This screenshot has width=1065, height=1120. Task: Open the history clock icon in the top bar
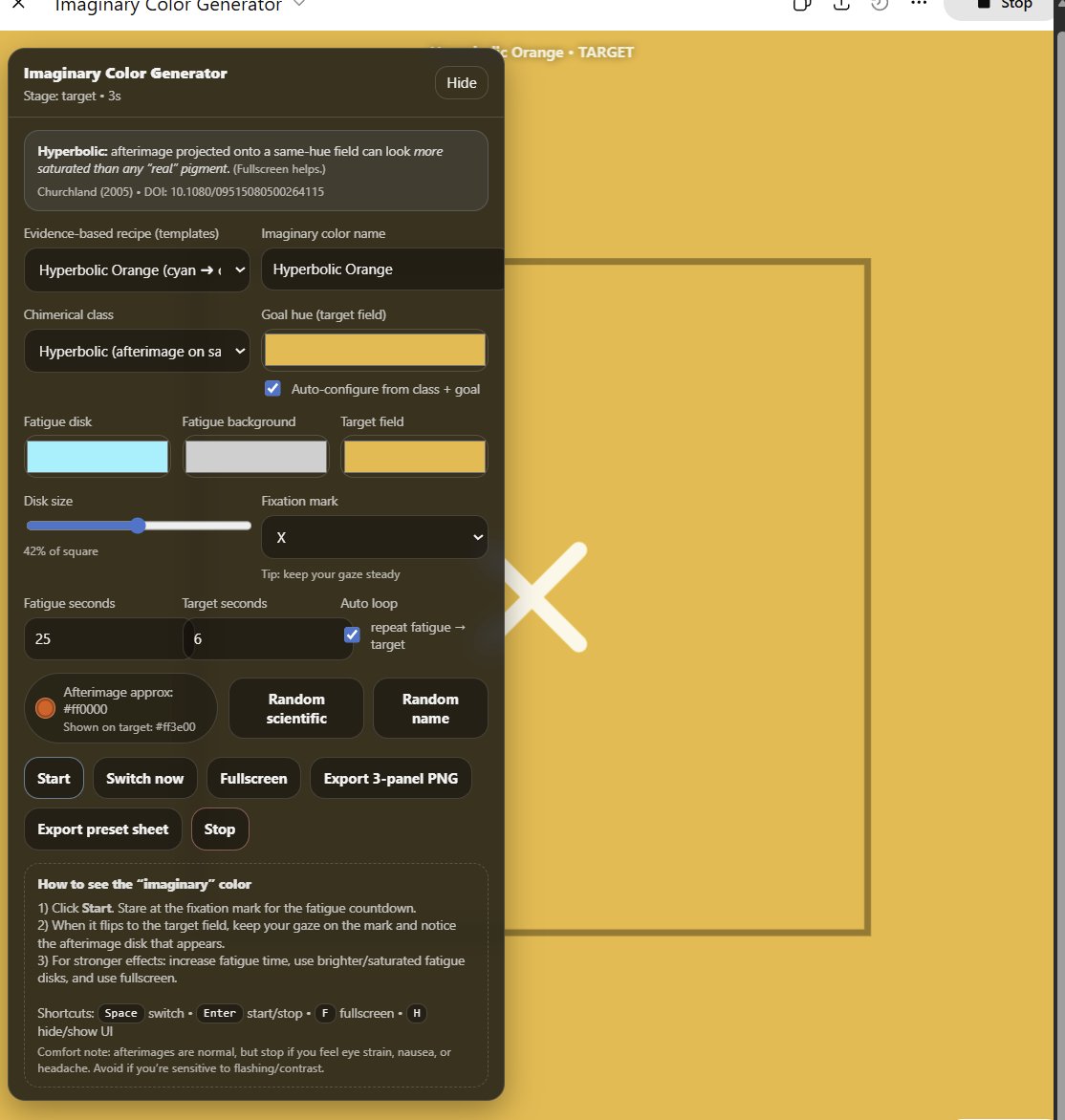point(880,5)
